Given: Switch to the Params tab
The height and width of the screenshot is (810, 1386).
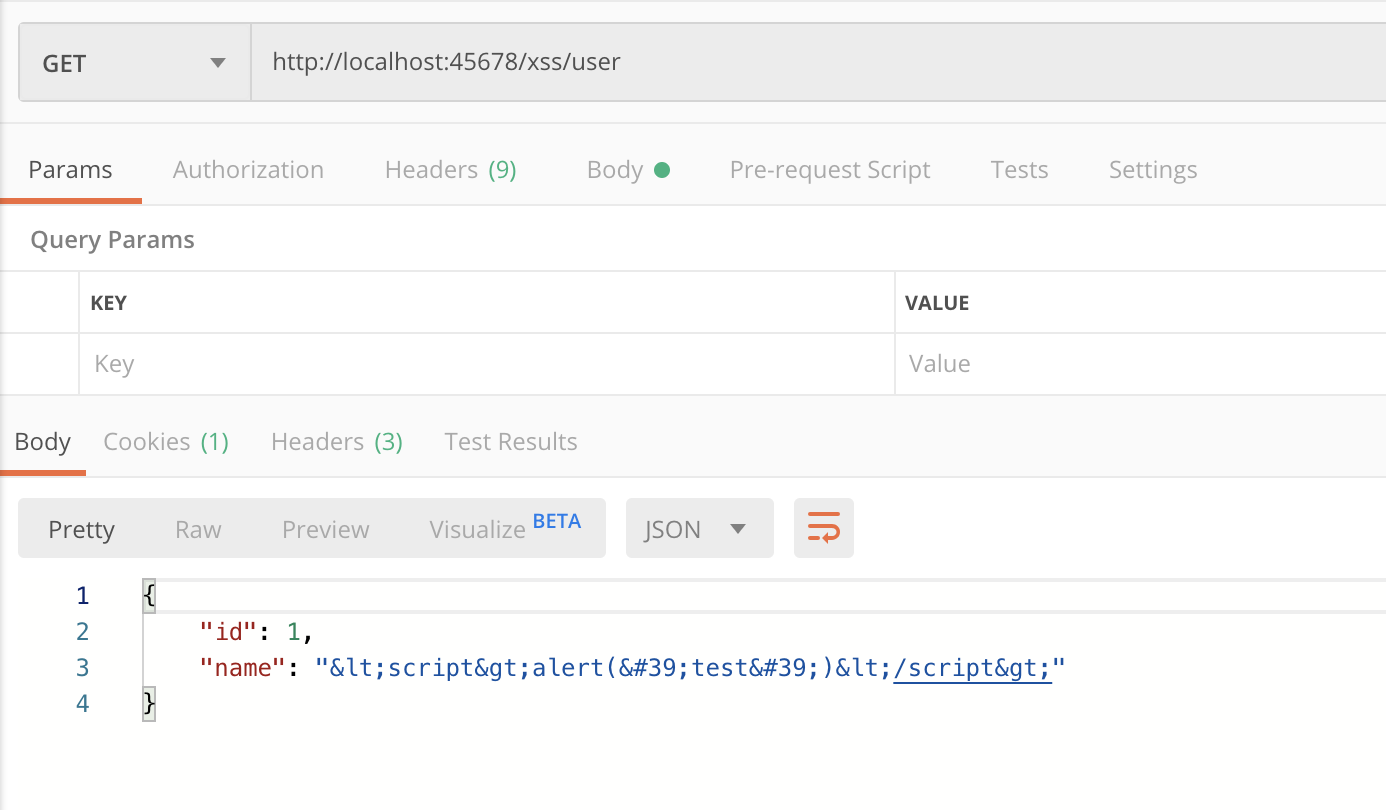Looking at the screenshot, I should click(70, 170).
